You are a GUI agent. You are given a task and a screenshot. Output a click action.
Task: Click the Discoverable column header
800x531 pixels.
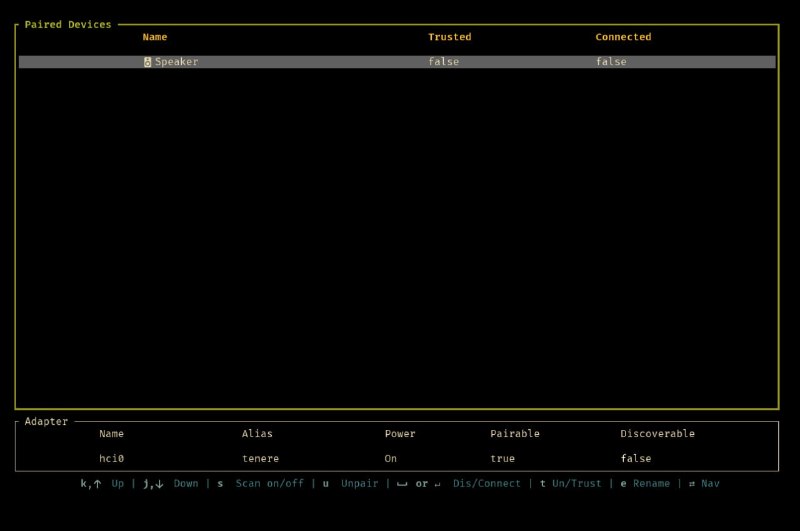657,434
